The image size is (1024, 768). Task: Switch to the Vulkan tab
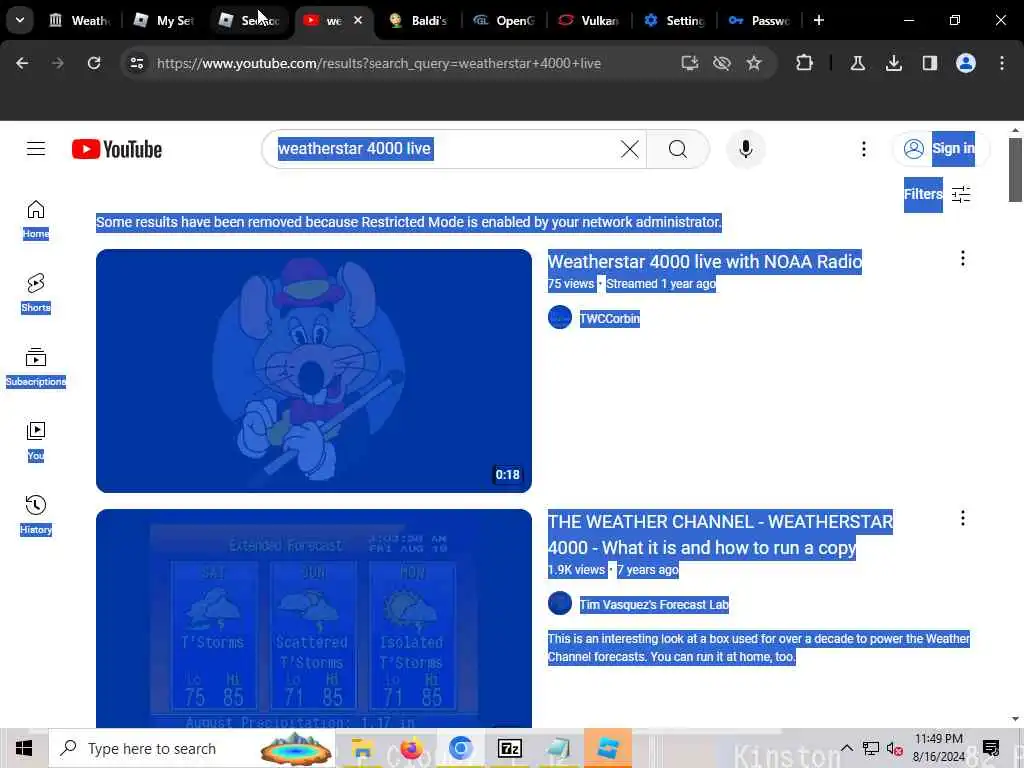588,20
